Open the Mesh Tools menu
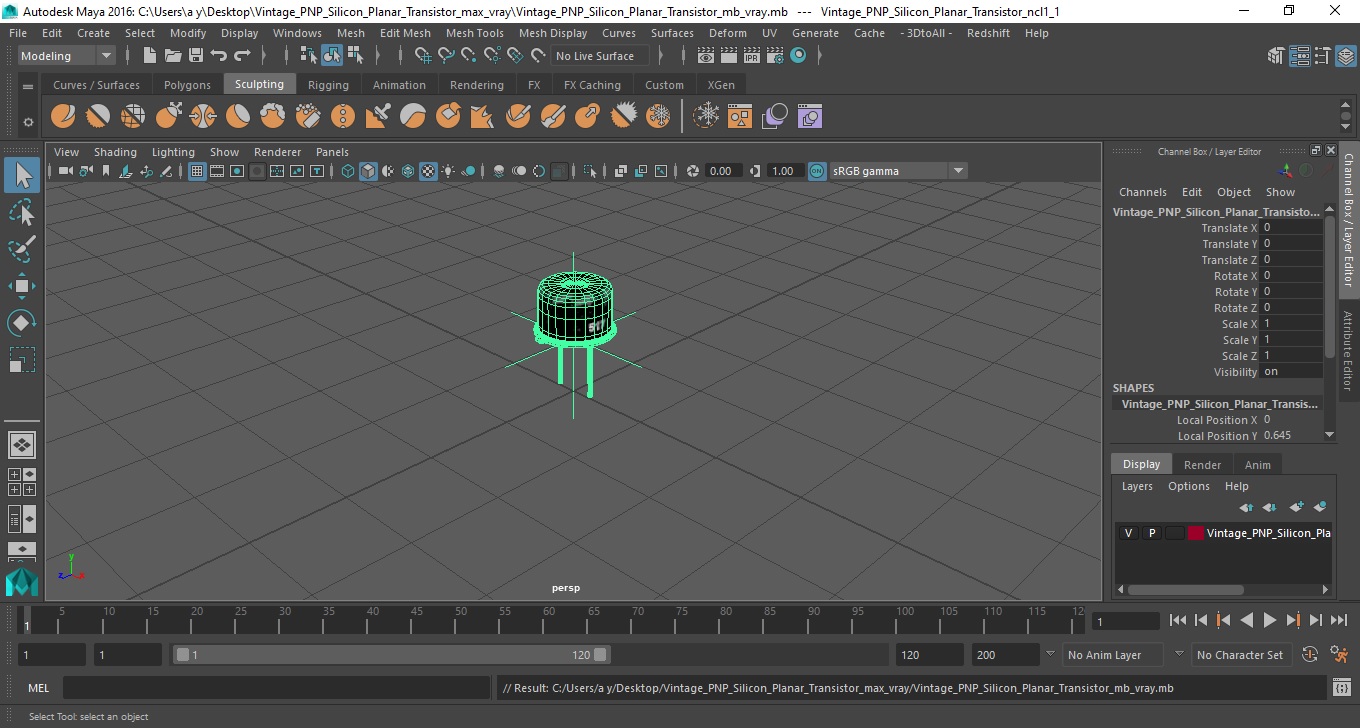Screen dimensions: 1360x728 [x=474, y=33]
